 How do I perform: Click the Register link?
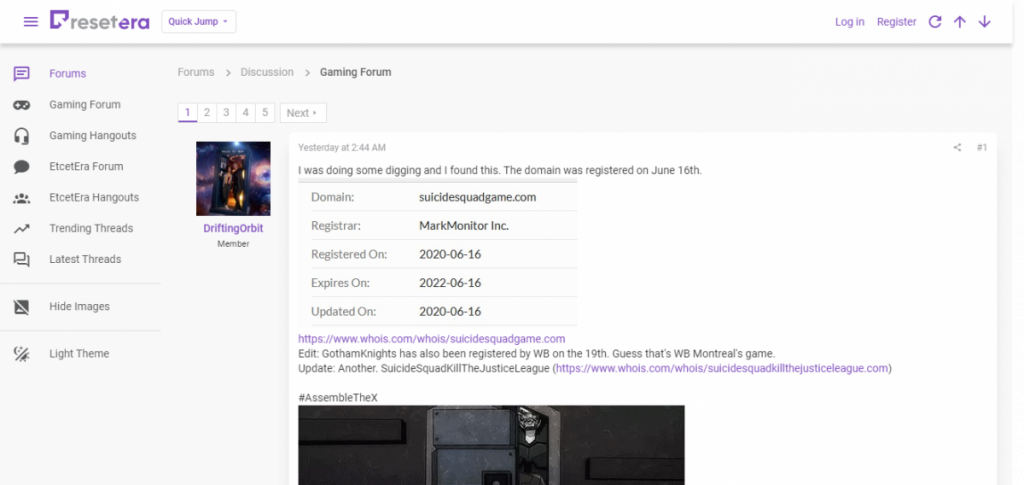(x=896, y=22)
